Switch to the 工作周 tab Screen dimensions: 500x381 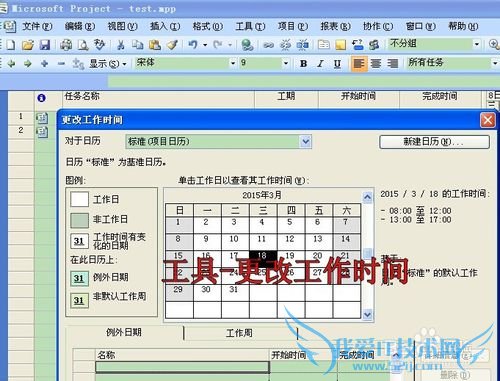tap(239, 333)
